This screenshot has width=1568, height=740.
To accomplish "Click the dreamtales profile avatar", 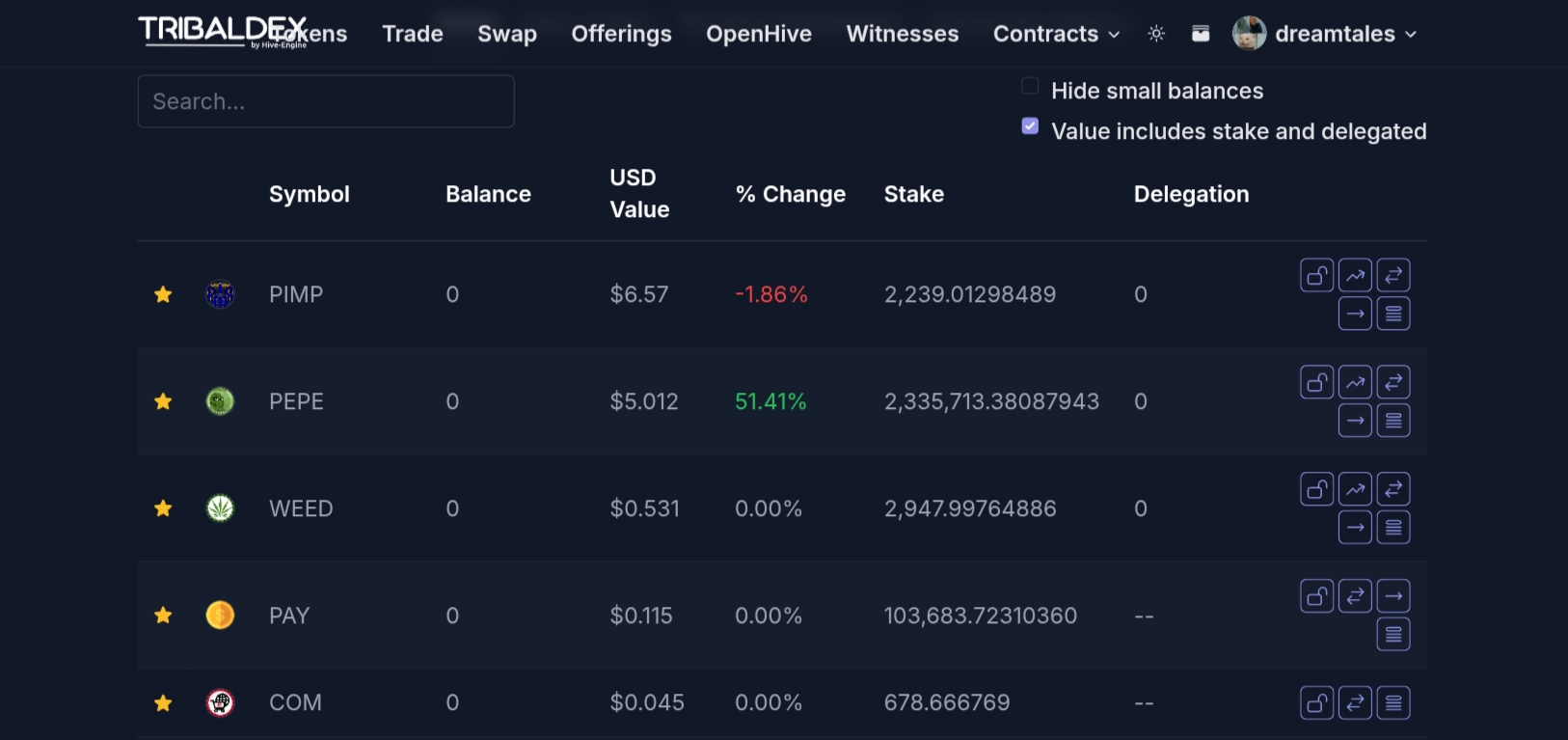I will (x=1249, y=34).
